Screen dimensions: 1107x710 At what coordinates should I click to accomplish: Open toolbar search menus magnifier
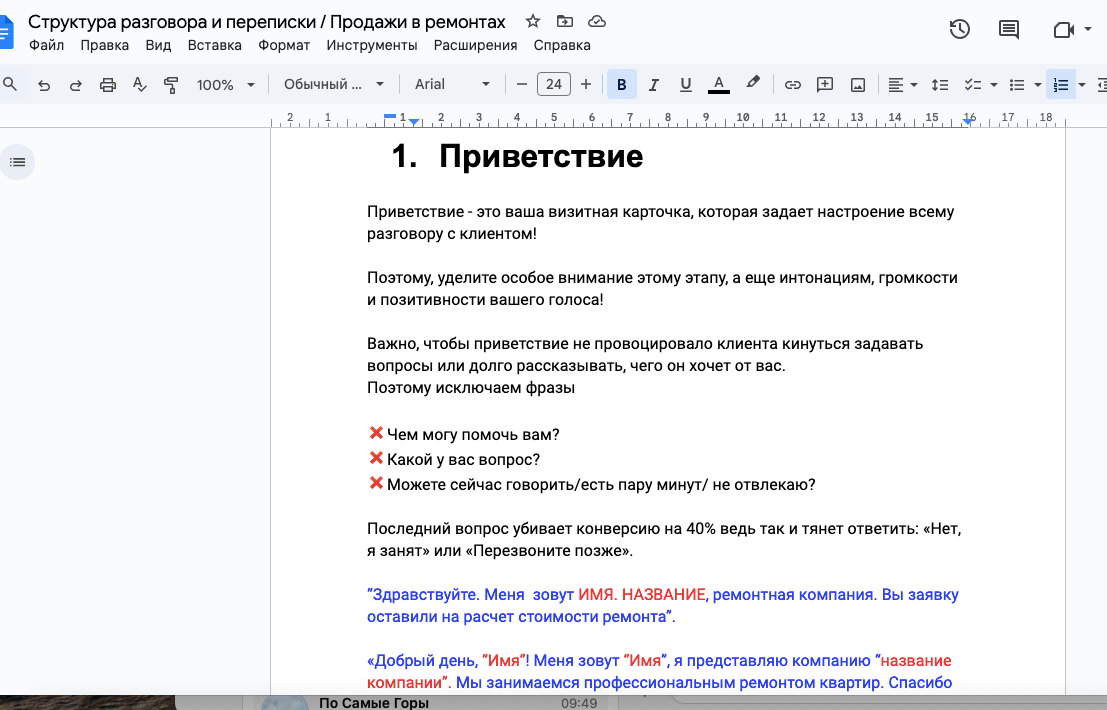point(11,85)
